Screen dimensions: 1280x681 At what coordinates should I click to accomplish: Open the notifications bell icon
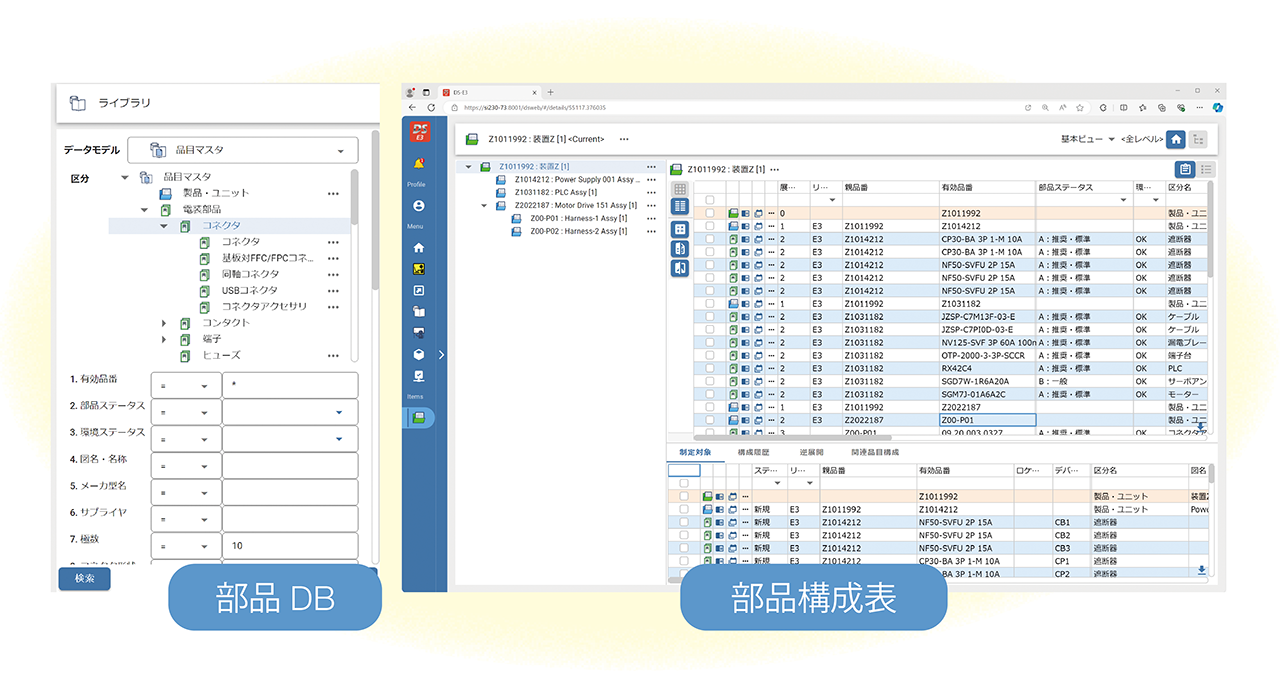click(x=418, y=163)
